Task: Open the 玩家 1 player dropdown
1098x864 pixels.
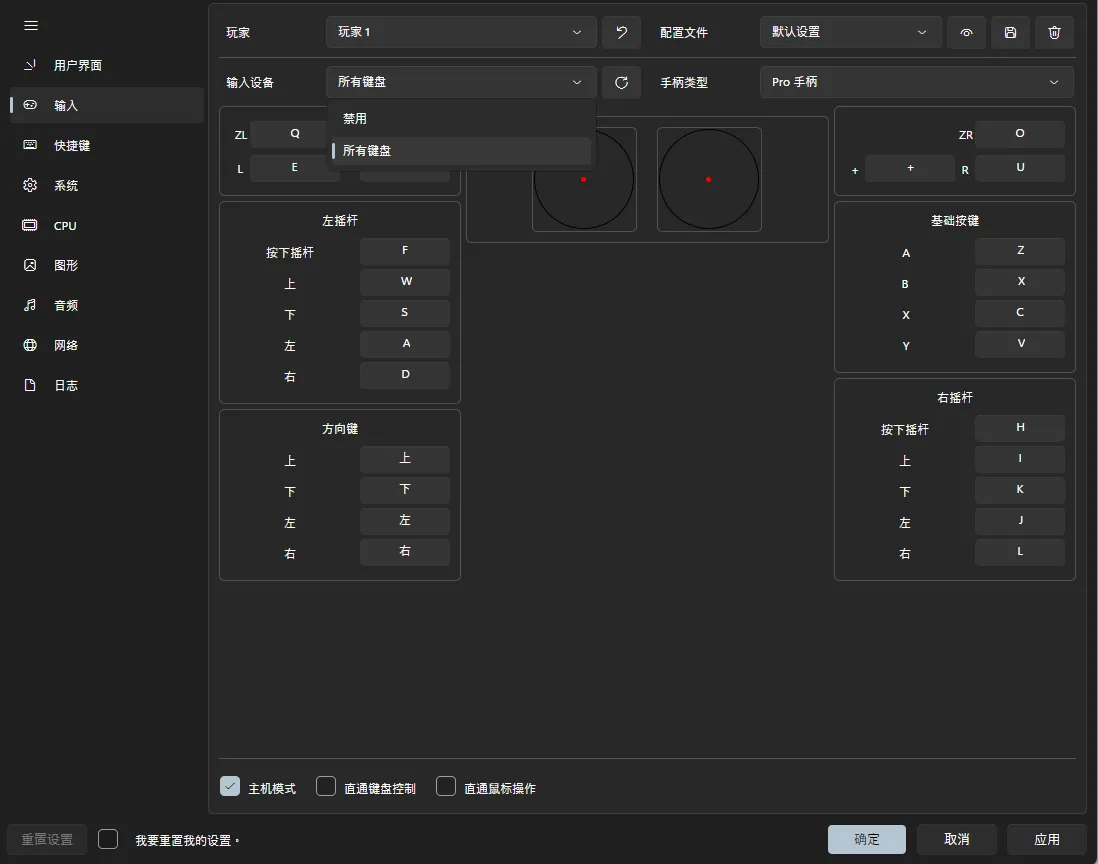Action: [x=460, y=32]
